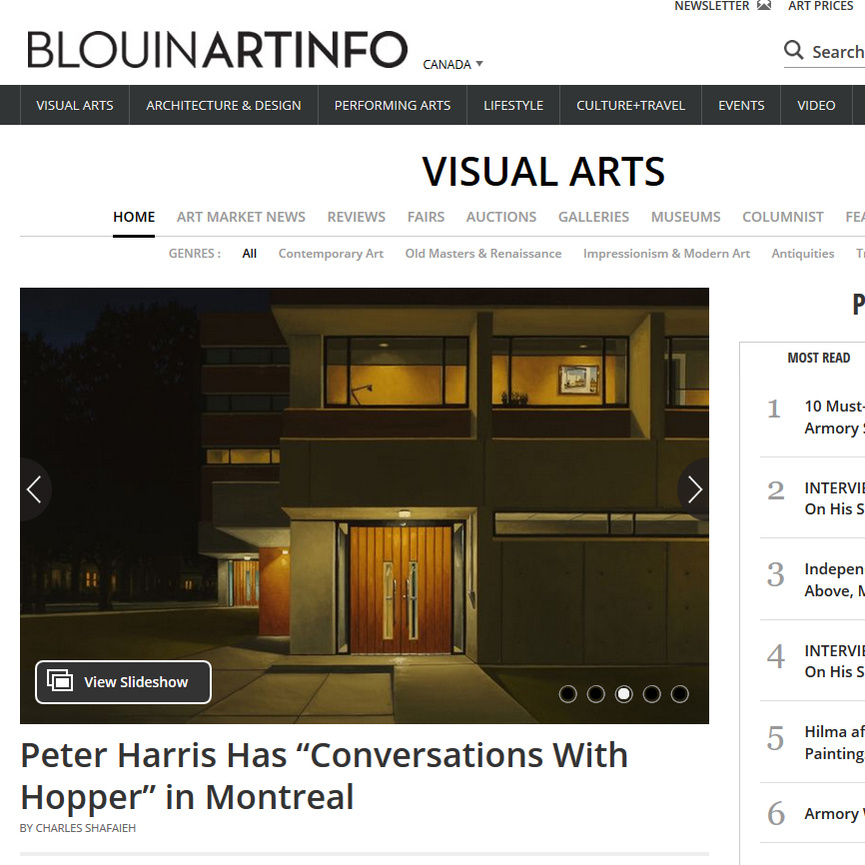Select third highlighted slideshow dot
The width and height of the screenshot is (865, 865).
[624, 693]
